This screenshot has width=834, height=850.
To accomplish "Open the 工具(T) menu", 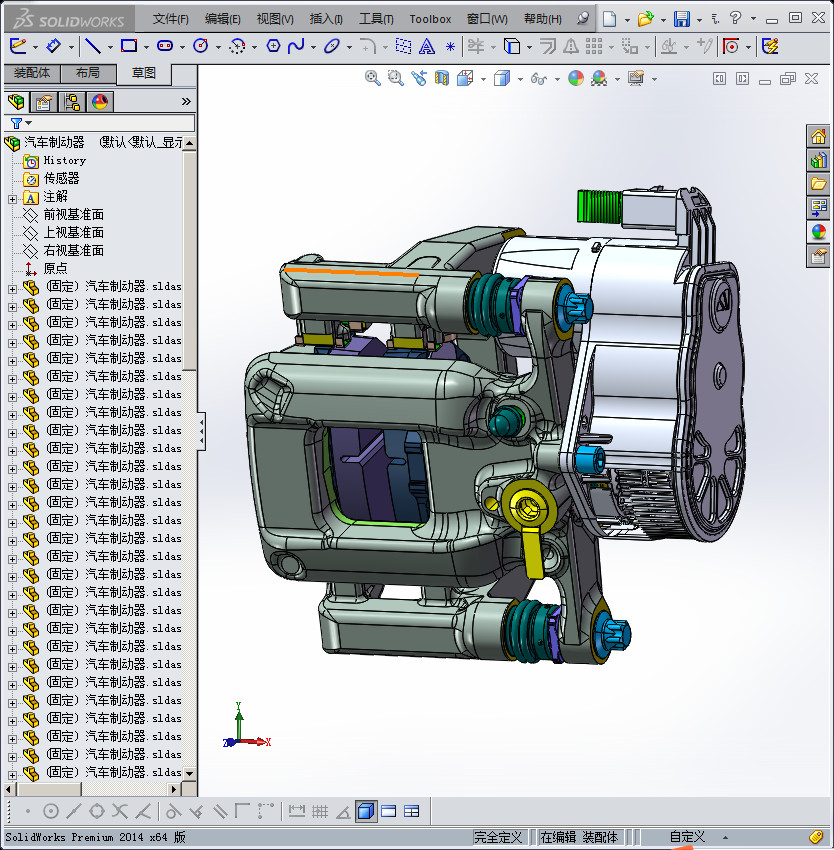I will 376,19.
